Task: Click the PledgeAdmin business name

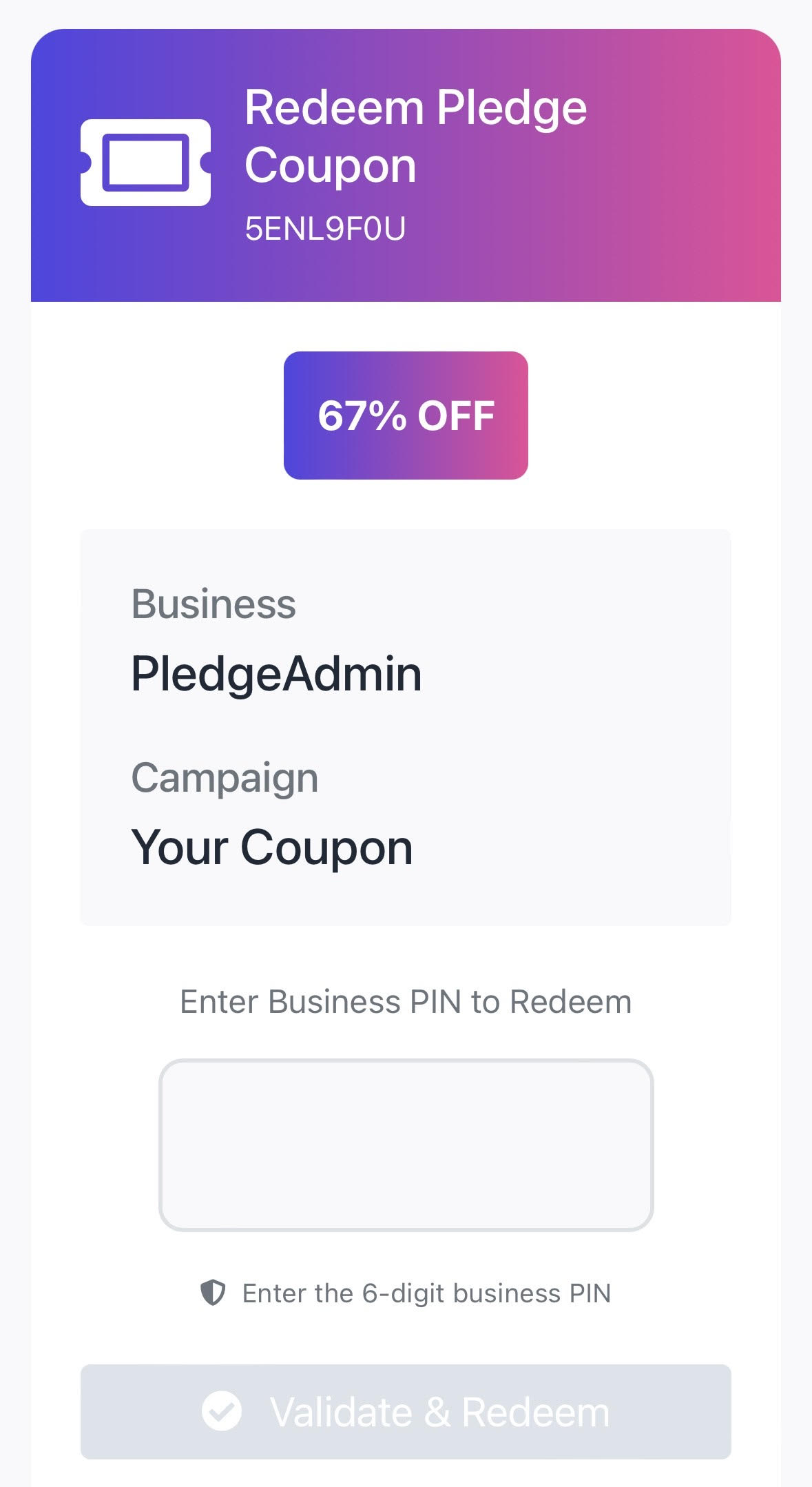Action: [x=276, y=674]
